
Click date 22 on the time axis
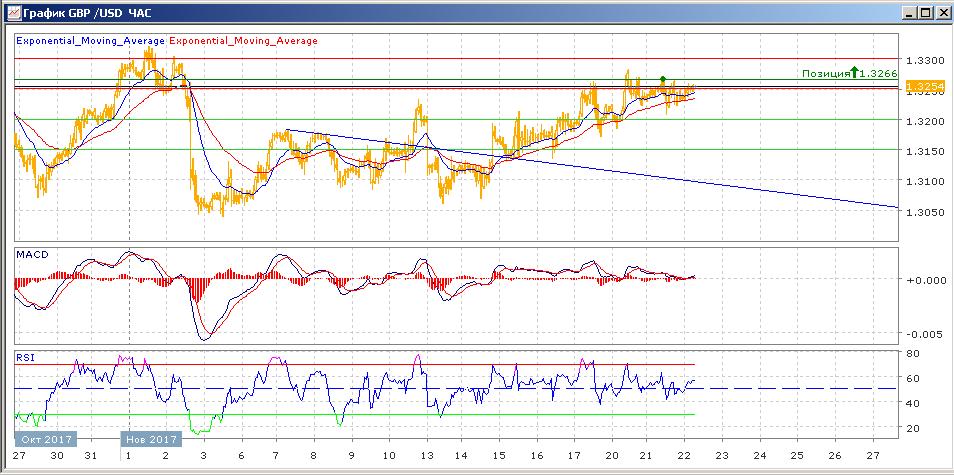coord(683,456)
